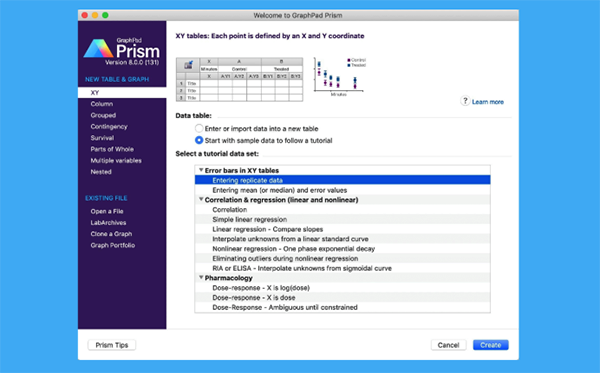Select 'Interpolate unknowns from a linear standard curve'

[x=342, y=239]
